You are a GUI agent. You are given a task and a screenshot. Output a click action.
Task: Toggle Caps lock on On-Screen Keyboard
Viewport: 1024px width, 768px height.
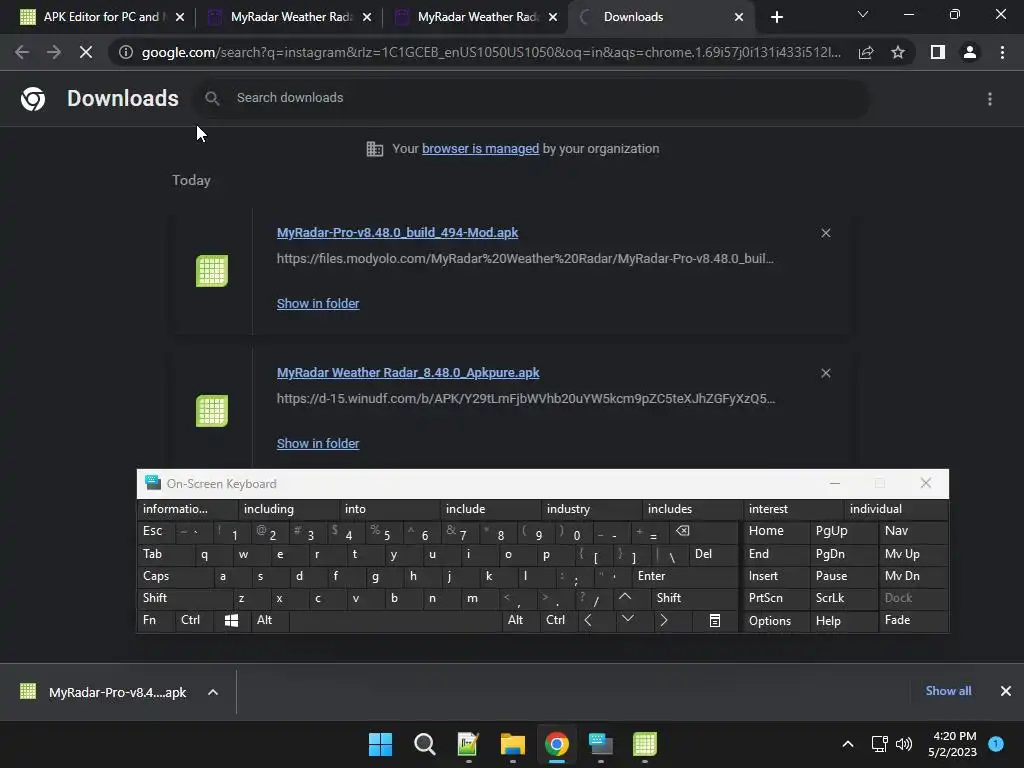[x=175, y=576]
